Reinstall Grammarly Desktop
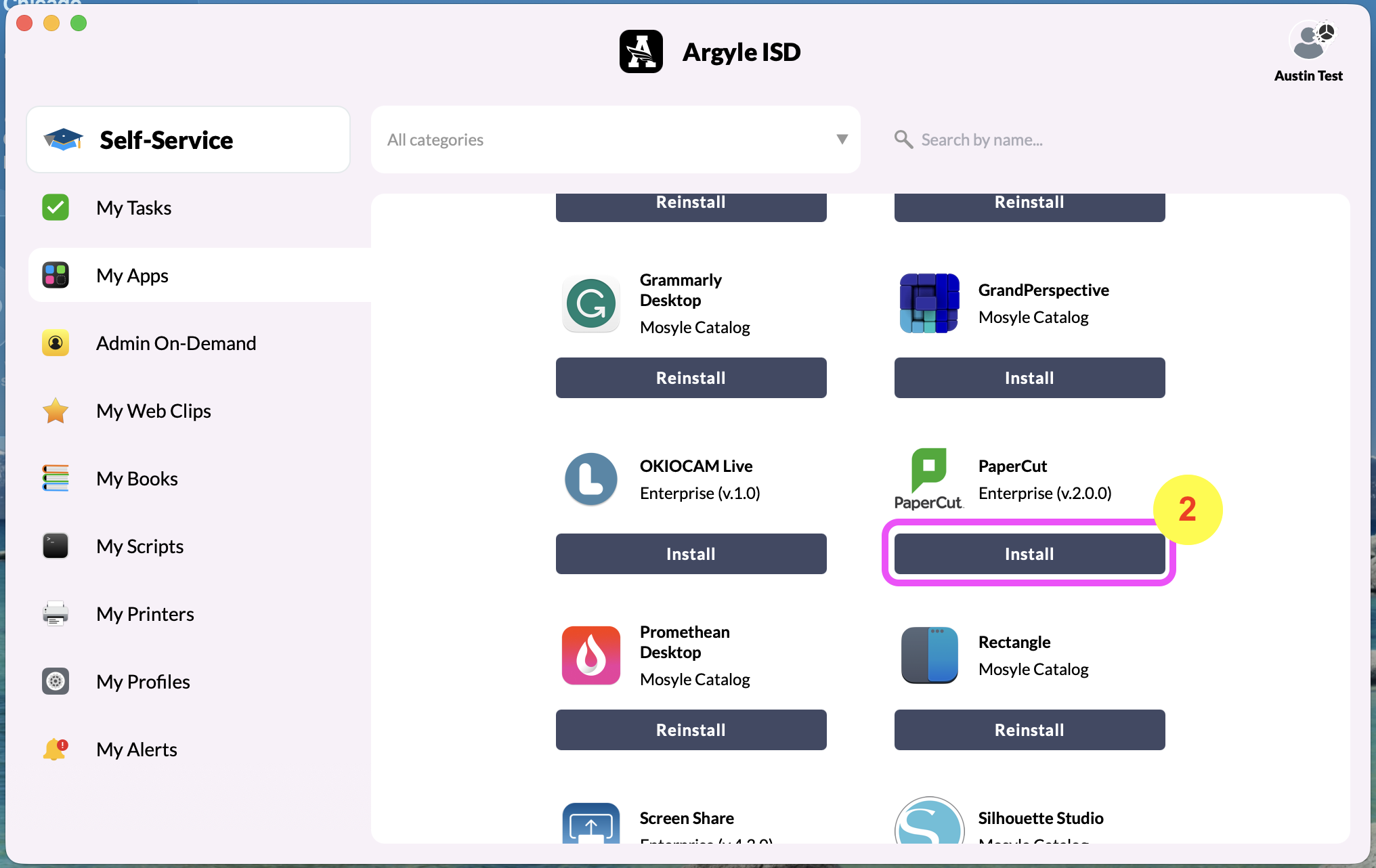This screenshot has height=868, width=1376. click(690, 378)
